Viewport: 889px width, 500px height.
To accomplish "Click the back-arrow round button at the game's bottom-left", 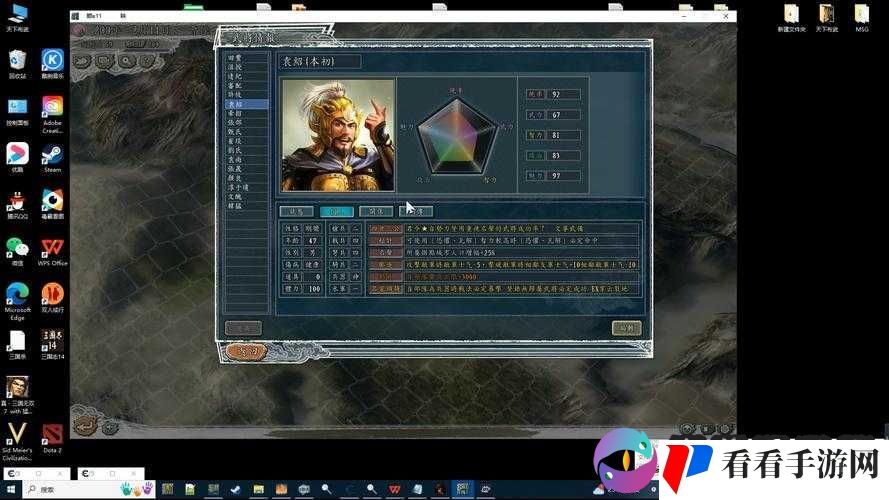I will coord(85,425).
